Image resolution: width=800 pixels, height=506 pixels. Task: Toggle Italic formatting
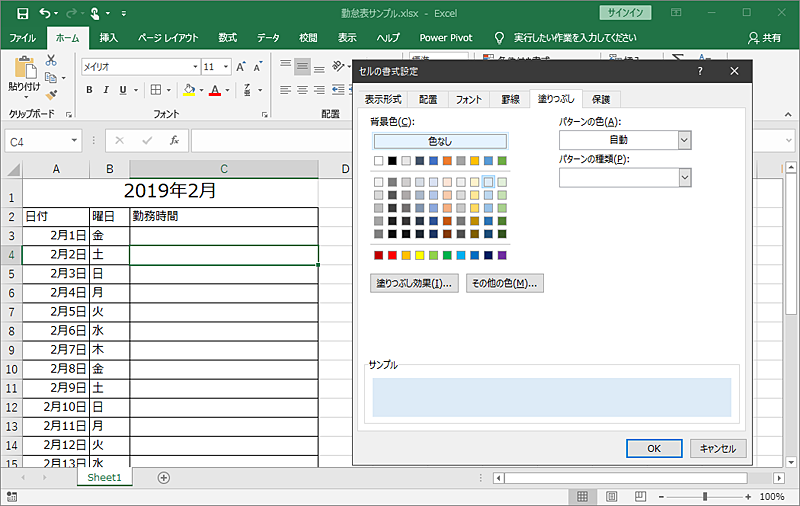[x=105, y=90]
